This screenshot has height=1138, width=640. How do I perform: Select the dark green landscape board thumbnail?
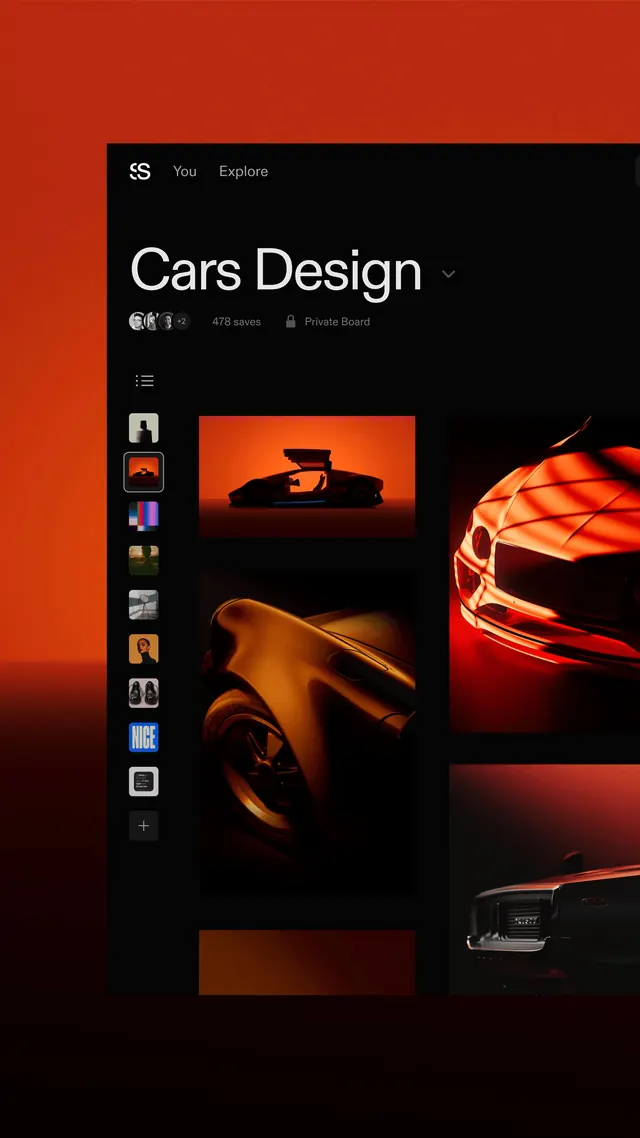pyautogui.click(x=144, y=560)
